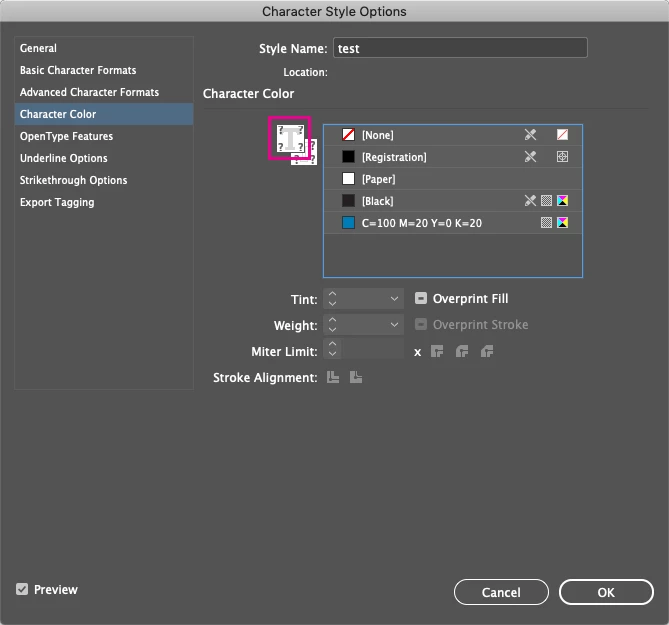Toggle the Overprint Stroke checkbox
The width and height of the screenshot is (669, 625).
tap(421, 324)
